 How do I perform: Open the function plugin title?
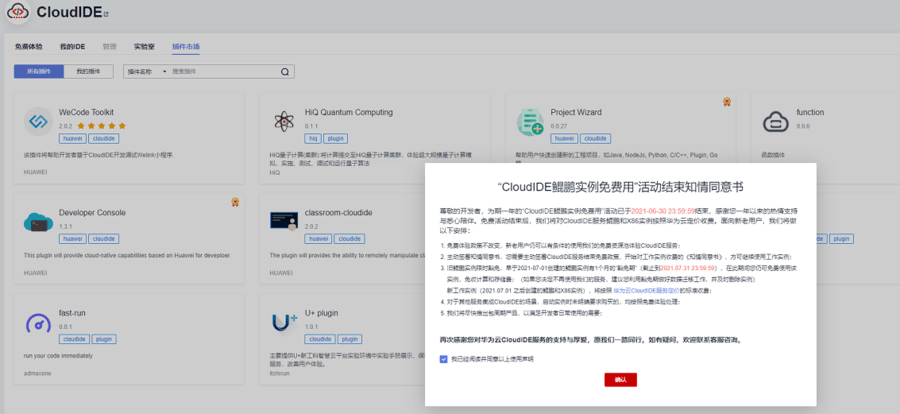[810, 113]
